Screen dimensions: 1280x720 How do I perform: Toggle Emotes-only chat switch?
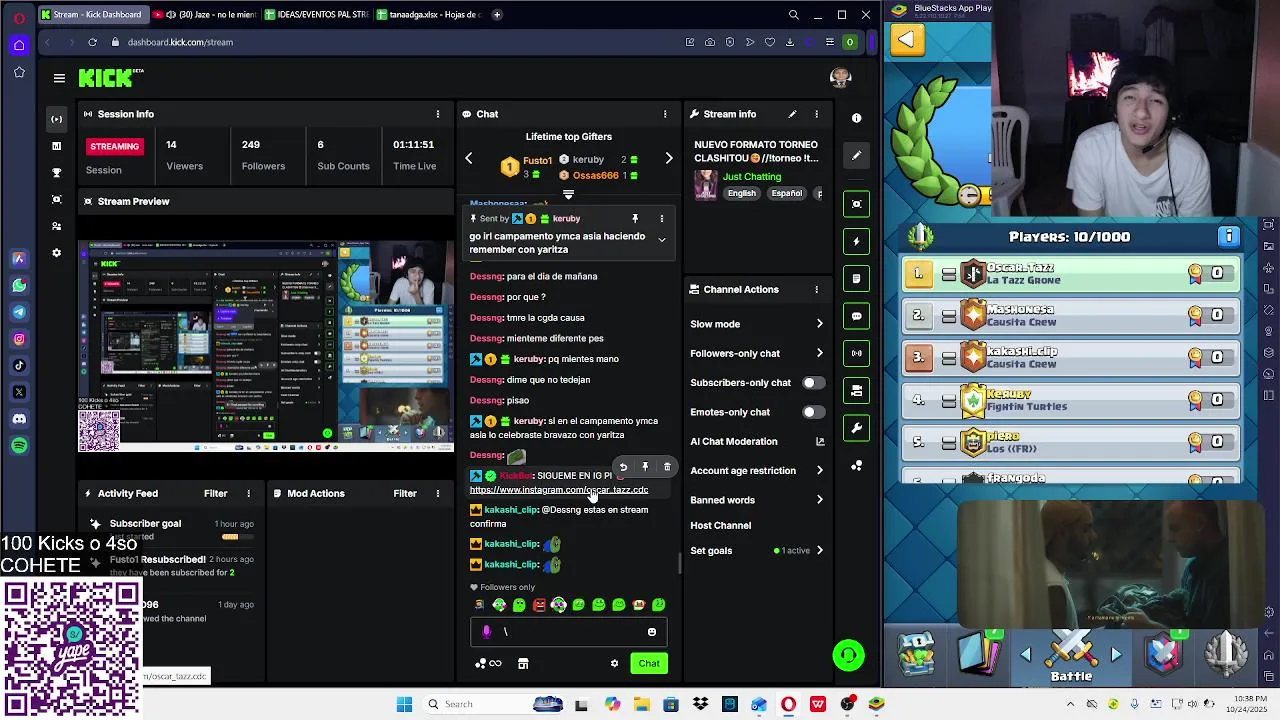[x=813, y=412]
